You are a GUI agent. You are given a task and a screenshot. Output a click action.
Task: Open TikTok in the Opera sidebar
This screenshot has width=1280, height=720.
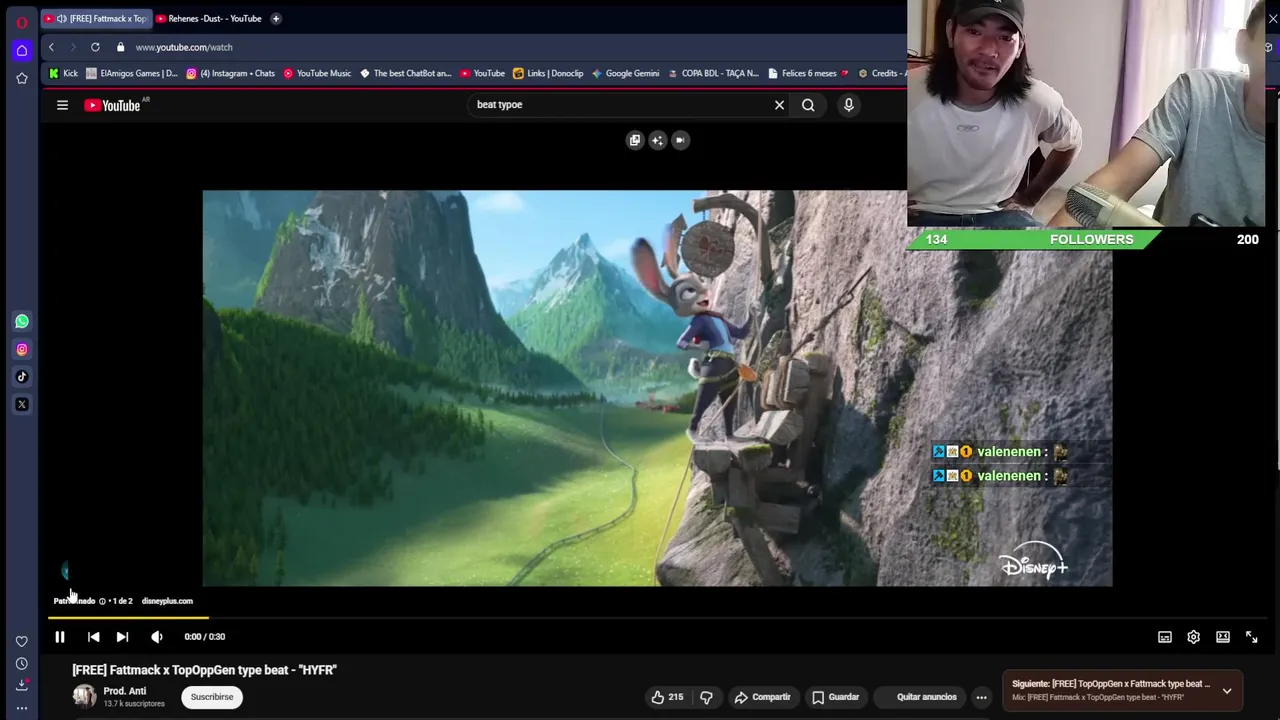point(22,377)
